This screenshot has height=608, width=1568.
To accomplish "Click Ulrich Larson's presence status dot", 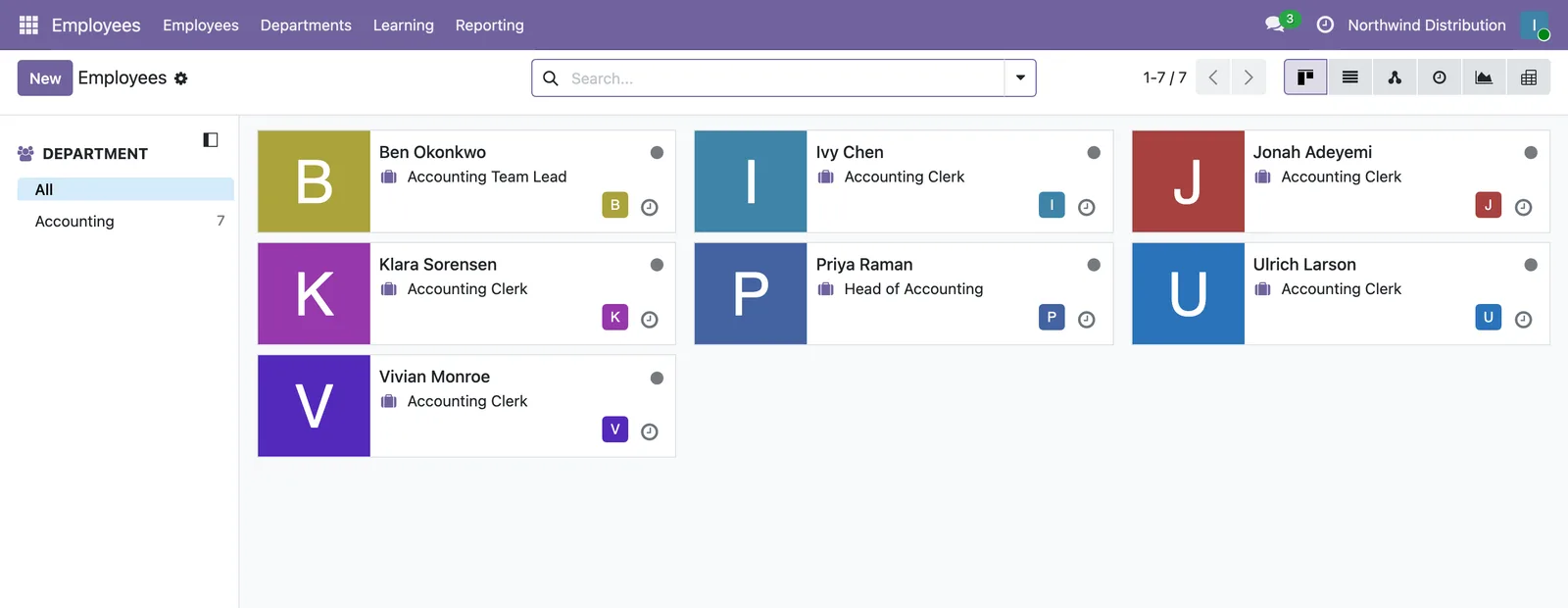I will 1532,265.
